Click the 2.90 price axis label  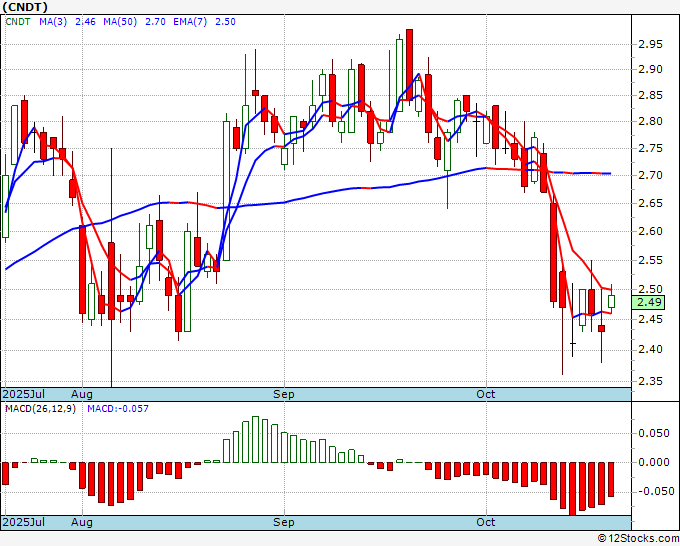click(x=650, y=69)
